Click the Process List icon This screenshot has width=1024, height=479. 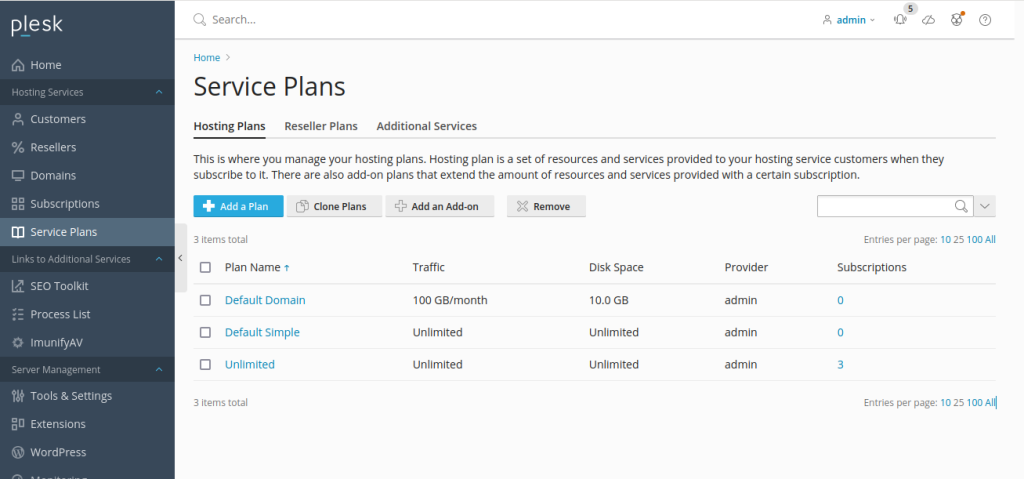tap(18, 314)
